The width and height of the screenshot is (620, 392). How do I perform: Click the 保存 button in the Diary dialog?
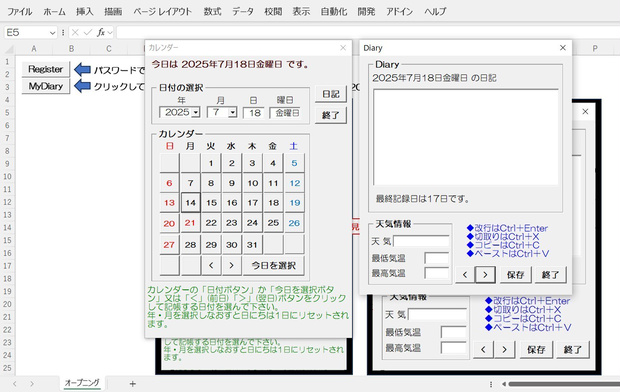516,275
